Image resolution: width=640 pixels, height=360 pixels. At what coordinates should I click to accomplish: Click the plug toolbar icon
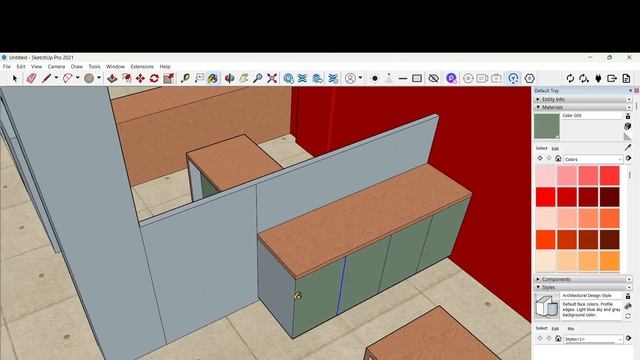[x=598, y=78]
